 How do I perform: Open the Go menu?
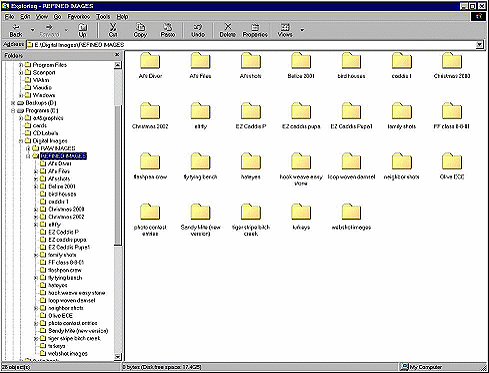pos(57,16)
